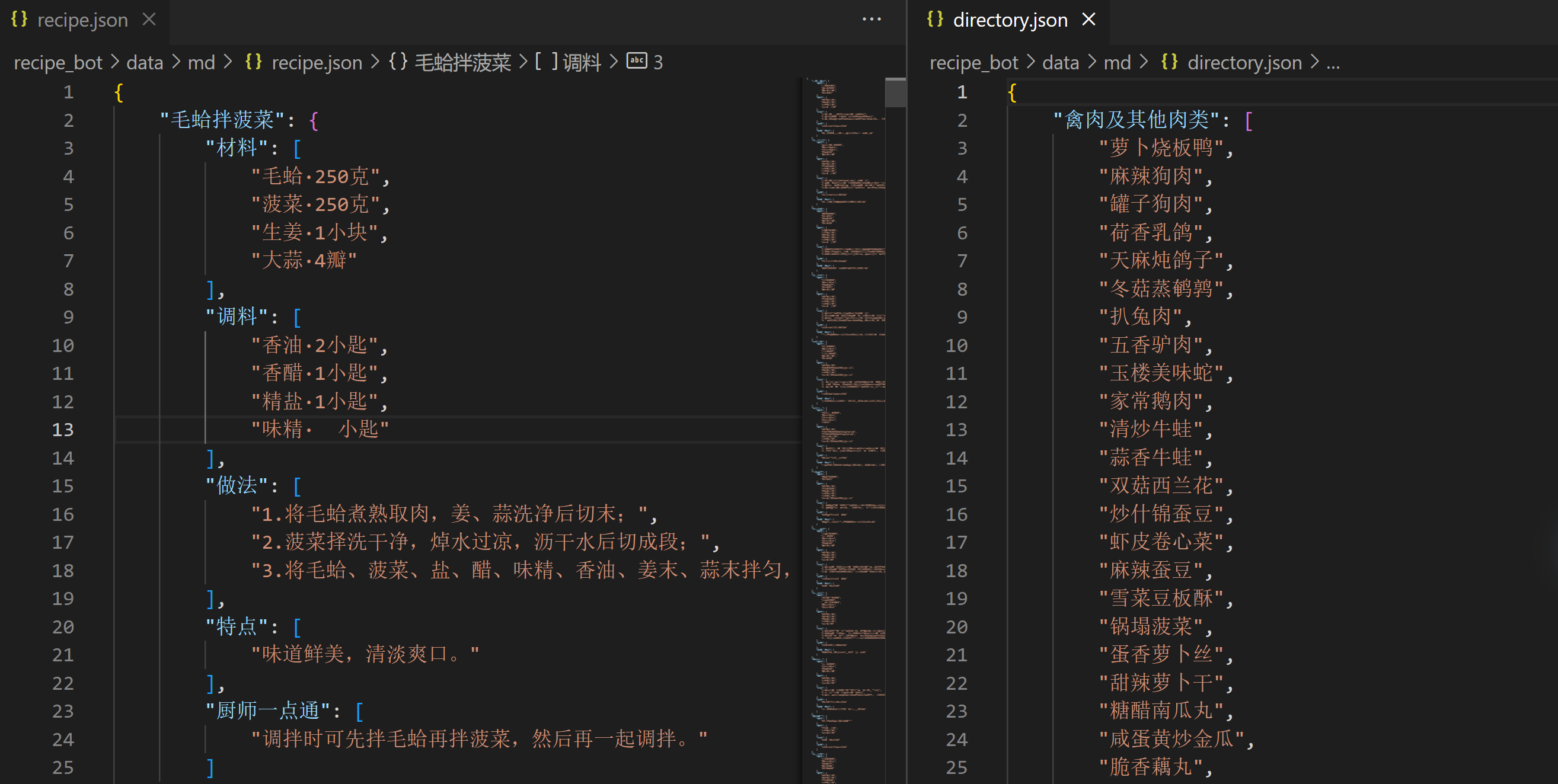Click the JSON braces icon on the recipe.json tab
Screen dimensions: 1558x784
point(20,20)
